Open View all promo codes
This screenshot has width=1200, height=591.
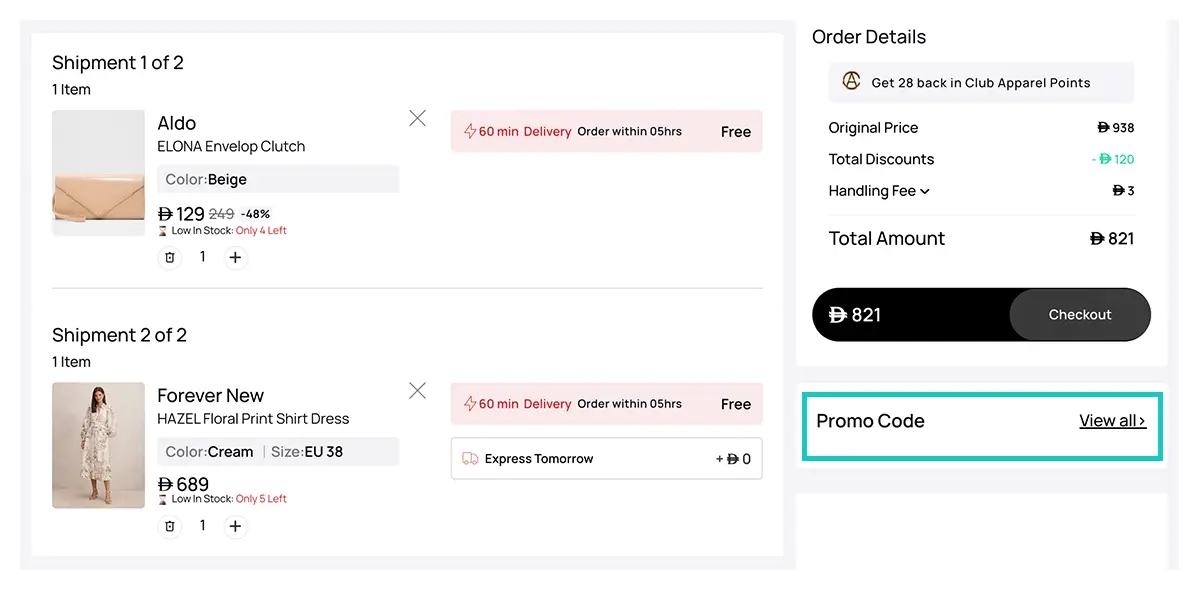click(1112, 421)
